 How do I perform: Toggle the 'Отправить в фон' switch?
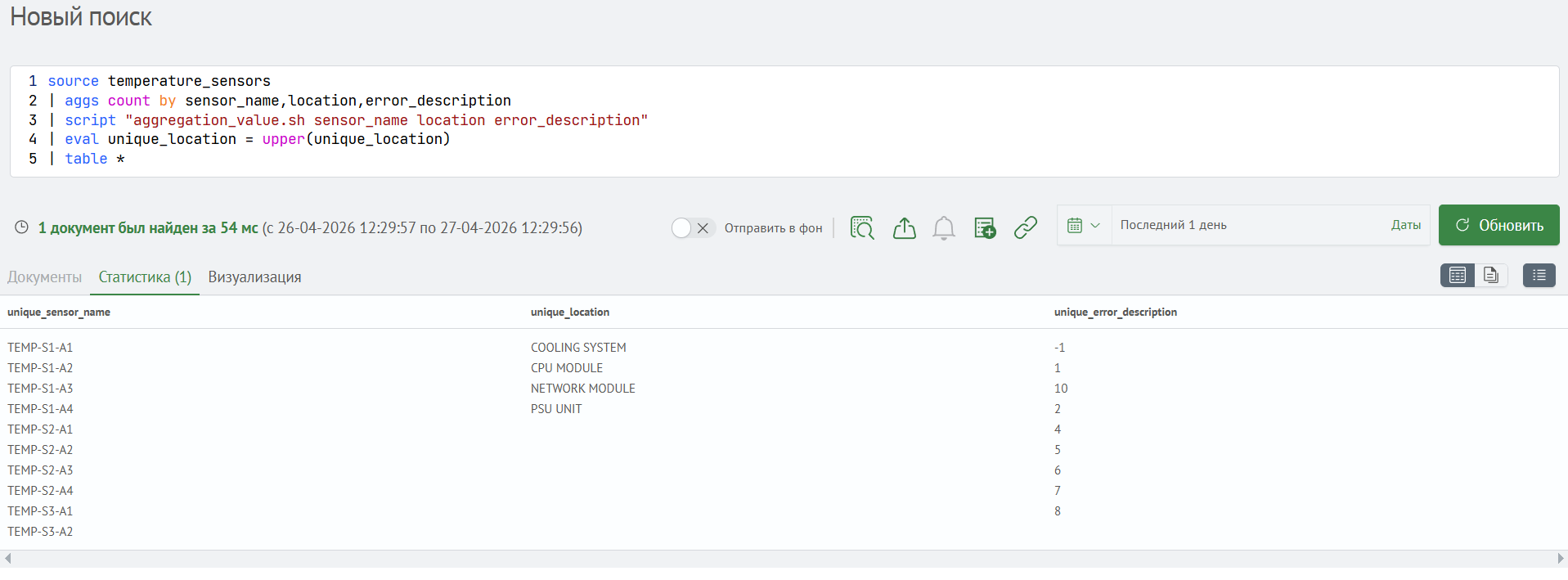[x=693, y=228]
